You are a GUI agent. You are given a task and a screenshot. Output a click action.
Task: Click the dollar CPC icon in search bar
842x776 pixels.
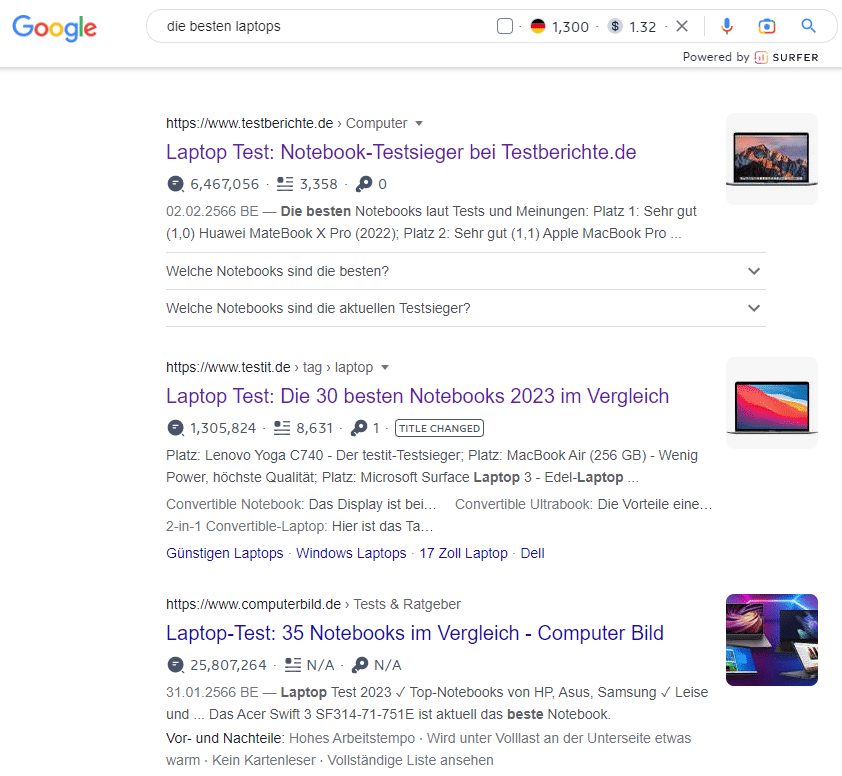click(615, 26)
